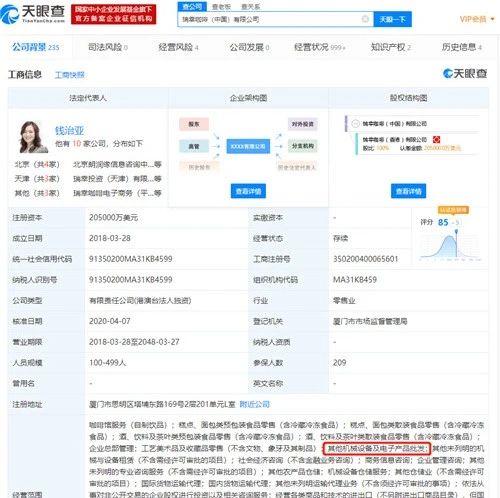The height and width of the screenshot is (498, 500).
Task: Click the blue 天眼一下 search button
Action: point(392,19)
